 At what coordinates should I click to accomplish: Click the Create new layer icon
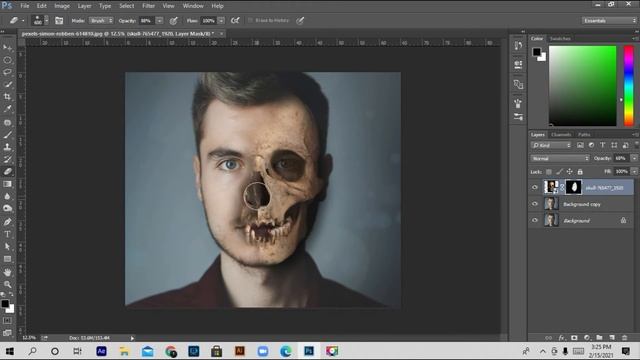[x=612, y=338]
